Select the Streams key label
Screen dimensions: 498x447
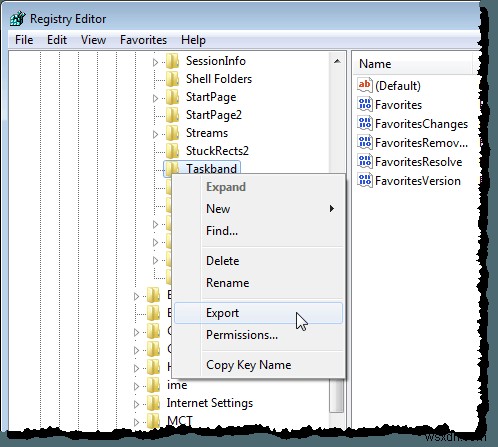tap(207, 133)
